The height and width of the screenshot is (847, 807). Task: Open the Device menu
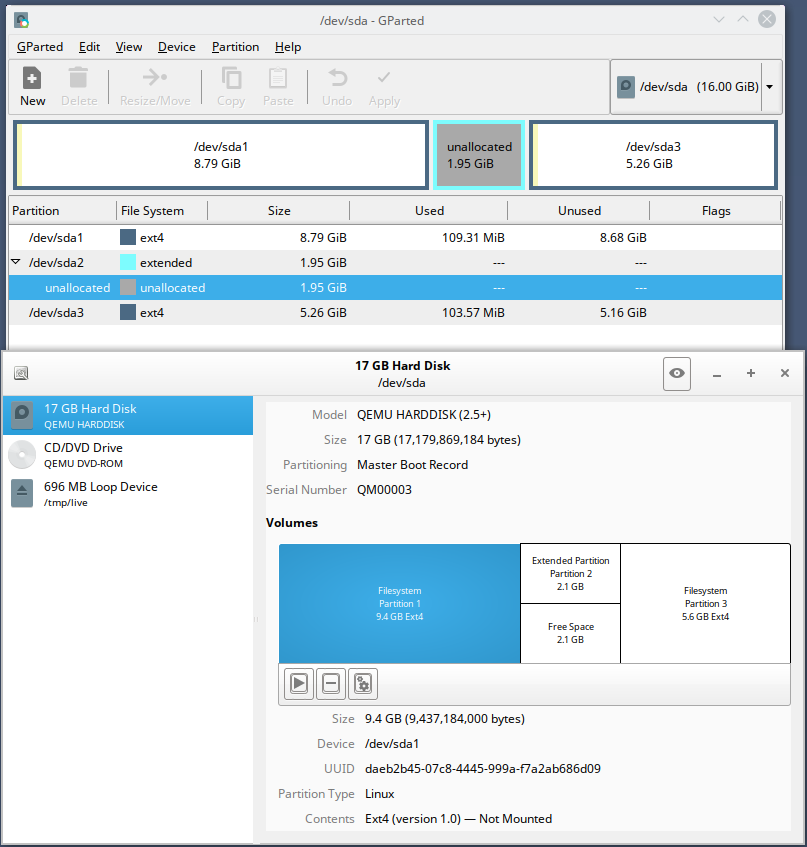[x=177, y=47]
